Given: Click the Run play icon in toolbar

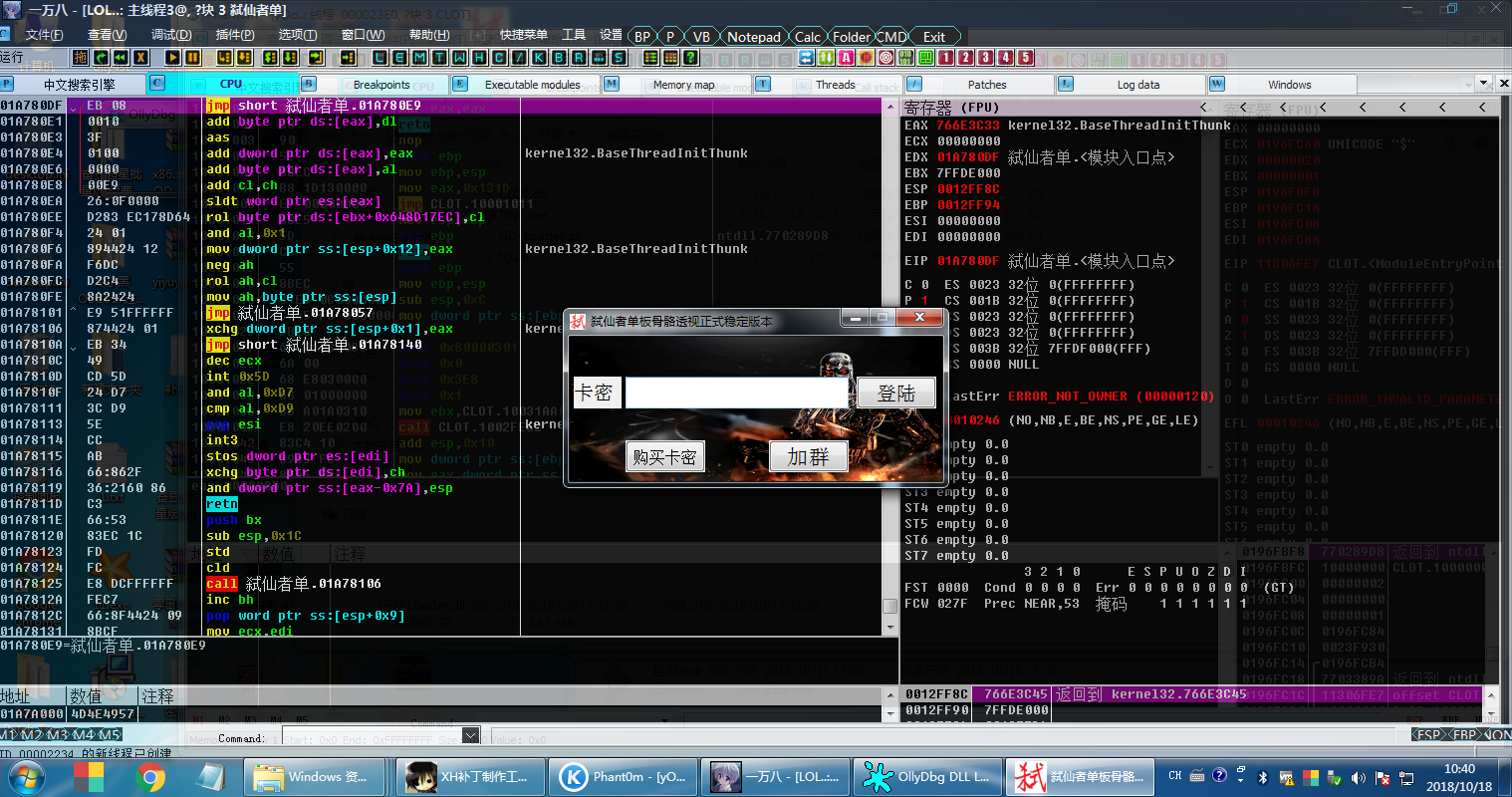Looking at the screenshot, I should click(x=172, y=58).
